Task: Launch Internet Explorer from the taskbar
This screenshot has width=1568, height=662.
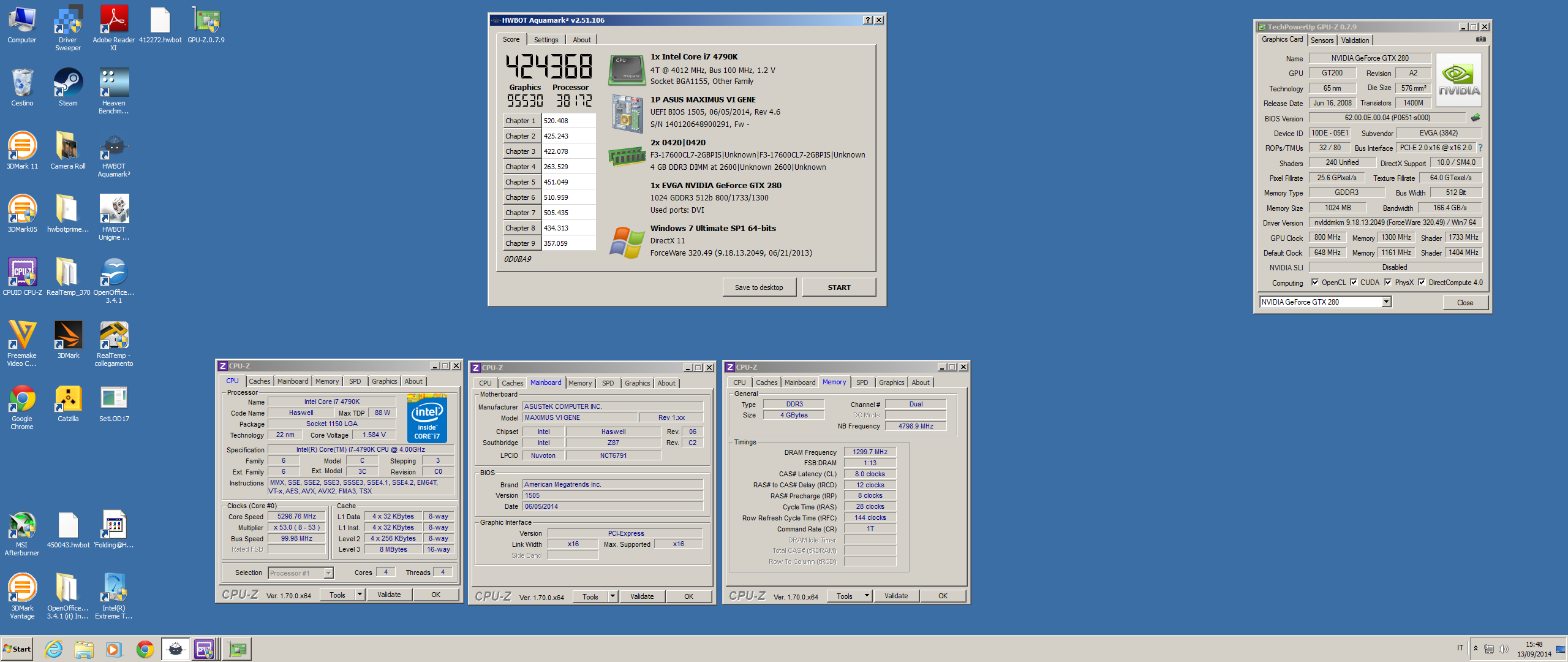Action: (x=54, y=649)
